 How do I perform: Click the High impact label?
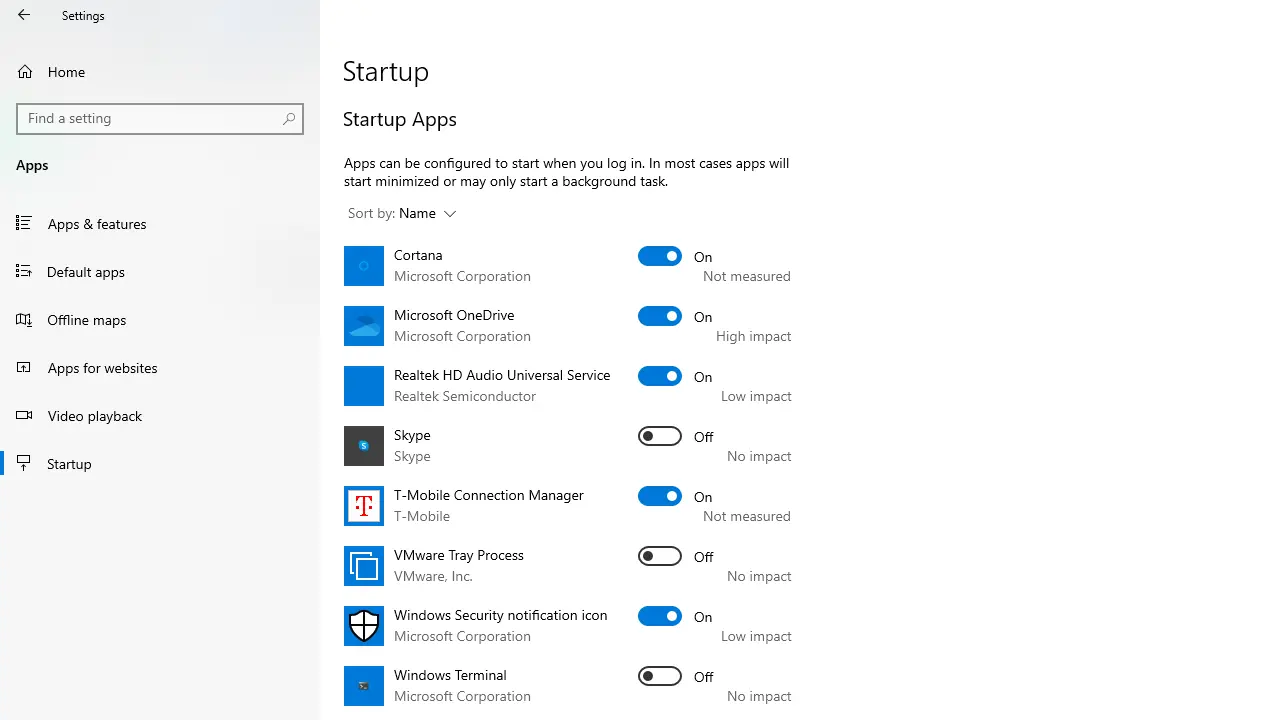(754, 337)
